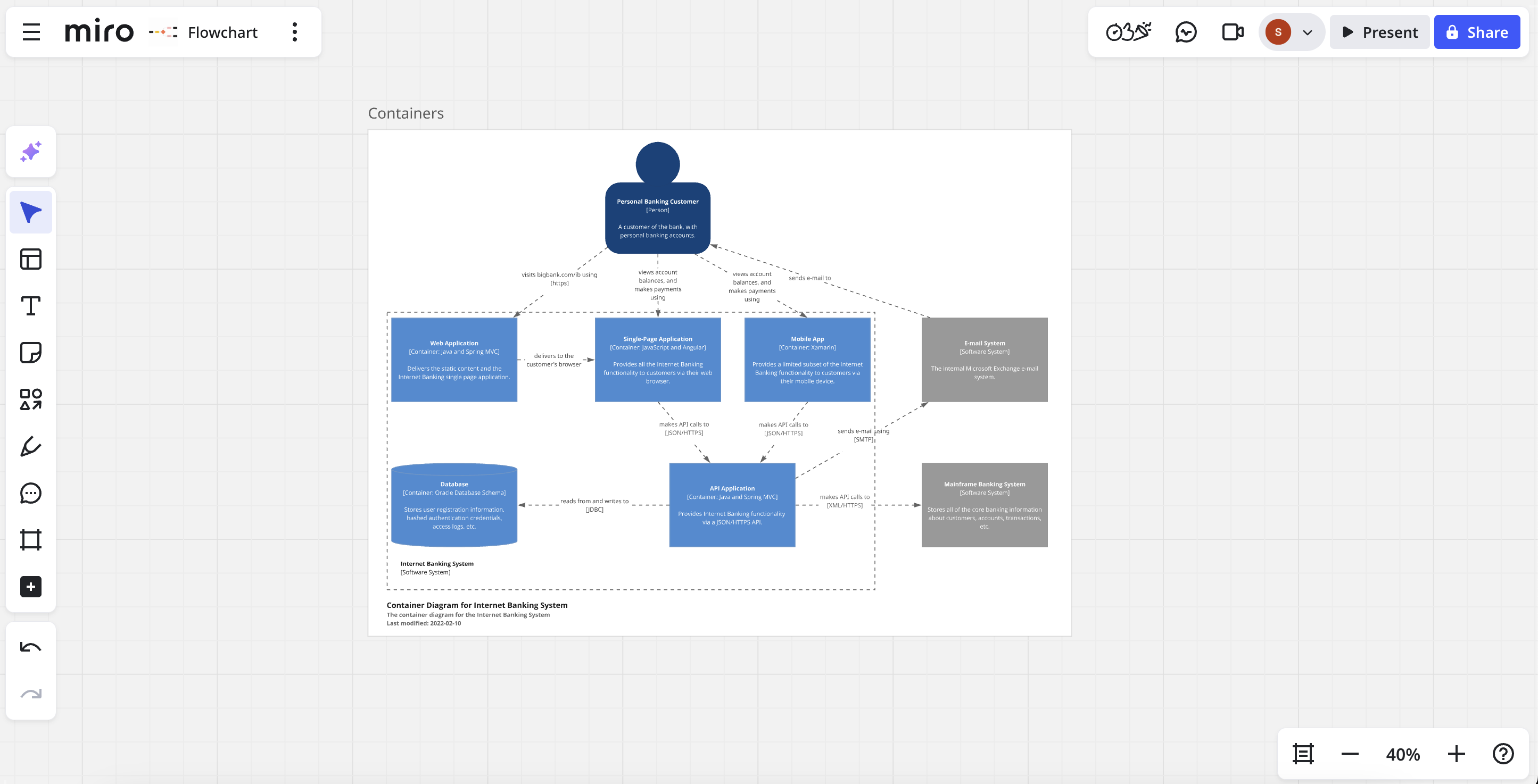Viewport: 1538px width, 784px height.
Task: Open the Miro AI sparkle tool
Action: coord(31,152)
